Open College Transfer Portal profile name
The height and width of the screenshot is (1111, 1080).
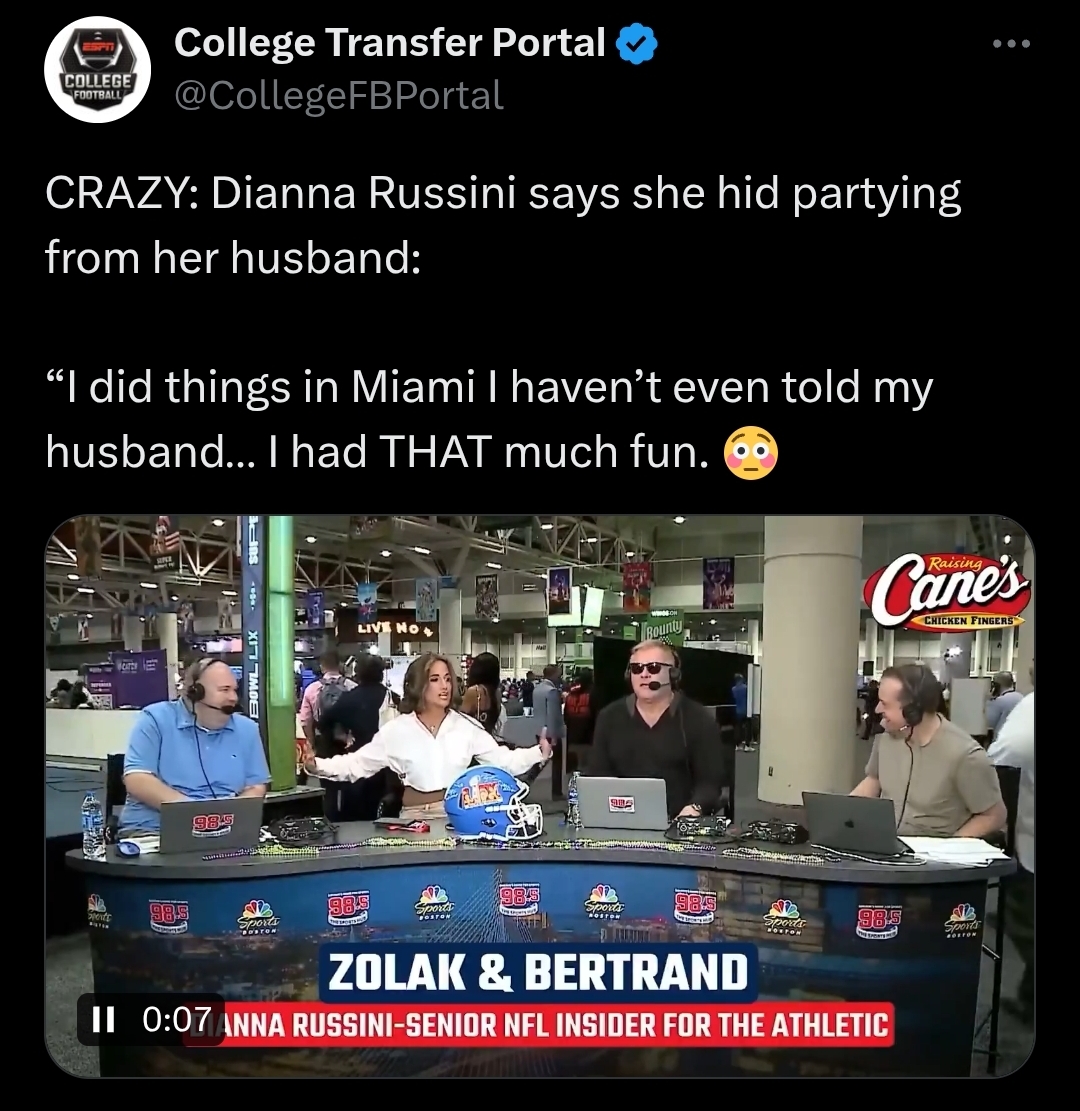390,43
